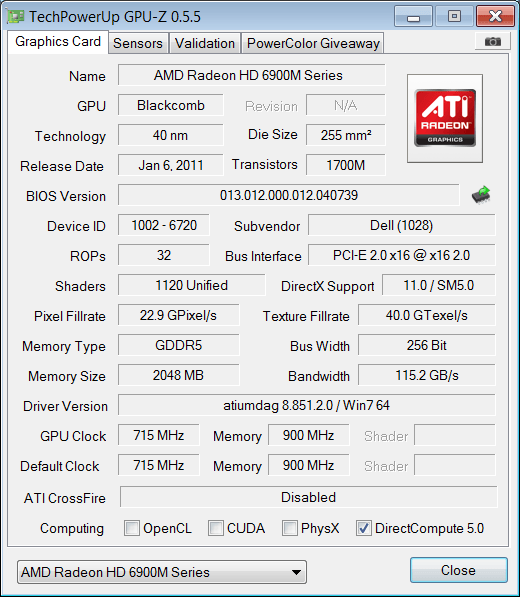Click the GPU Clock row Memory value 900 MHz
This screenshot has height=597, width=520.
(x=308, y=435)
